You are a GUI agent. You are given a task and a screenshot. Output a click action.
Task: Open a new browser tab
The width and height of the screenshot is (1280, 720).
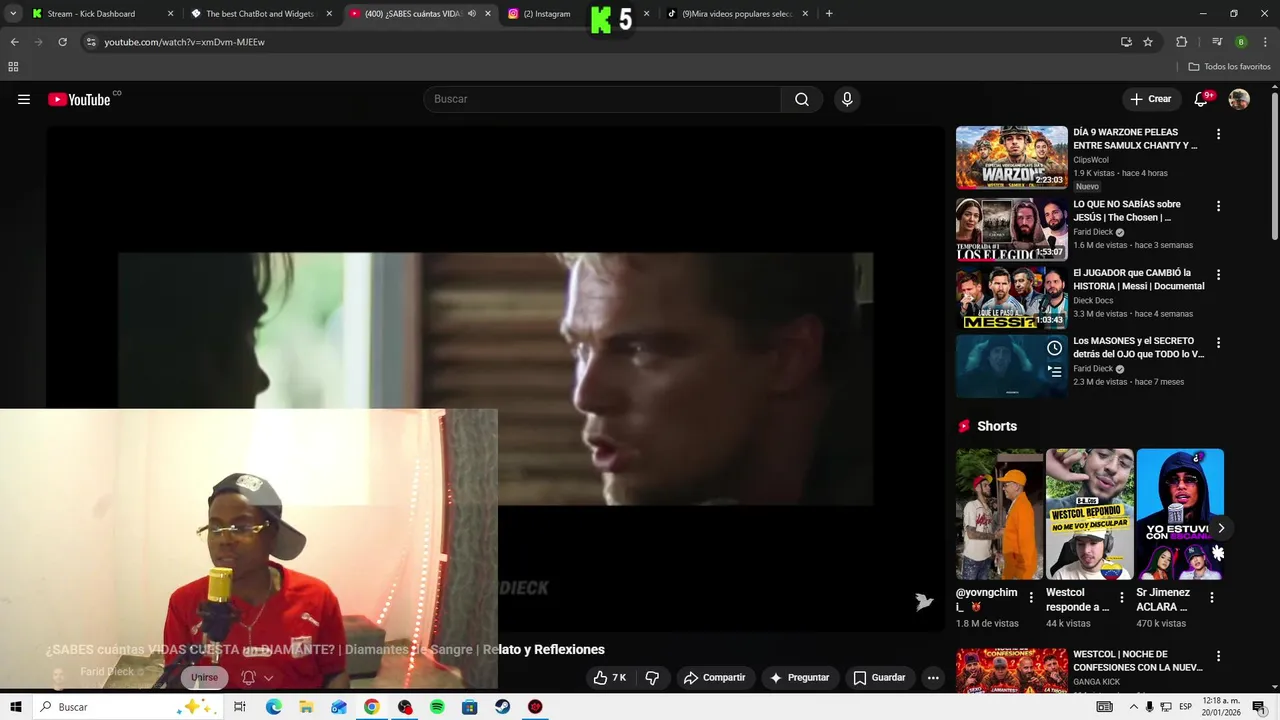click(x=829, y=14)
